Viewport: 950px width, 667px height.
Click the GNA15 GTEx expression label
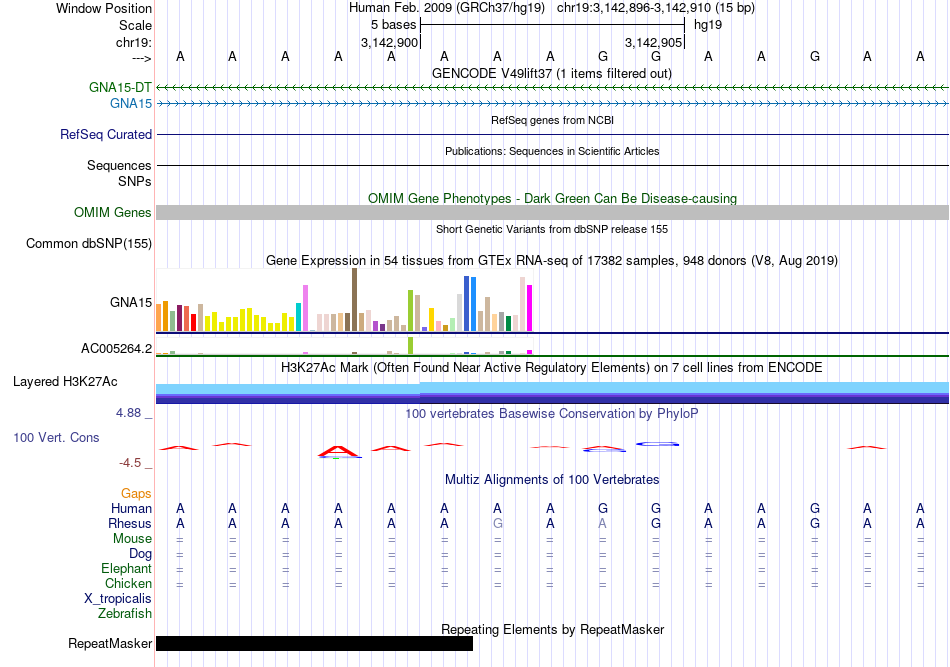131,302
